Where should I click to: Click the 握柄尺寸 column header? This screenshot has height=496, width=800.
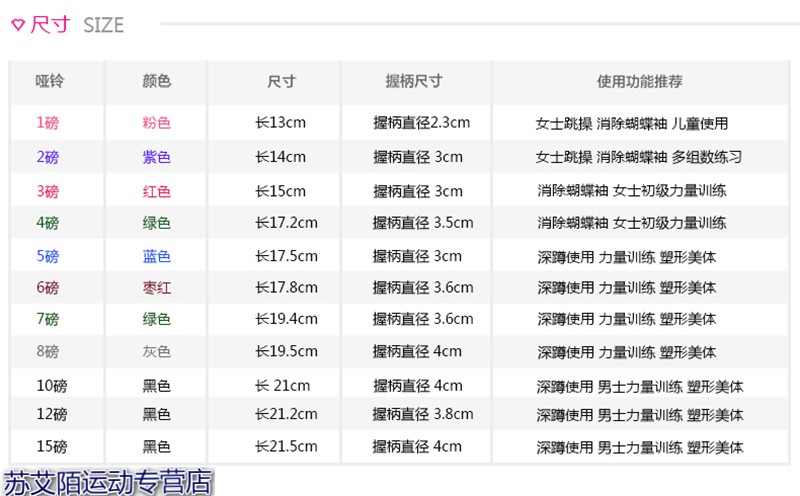tap(413, 82)
